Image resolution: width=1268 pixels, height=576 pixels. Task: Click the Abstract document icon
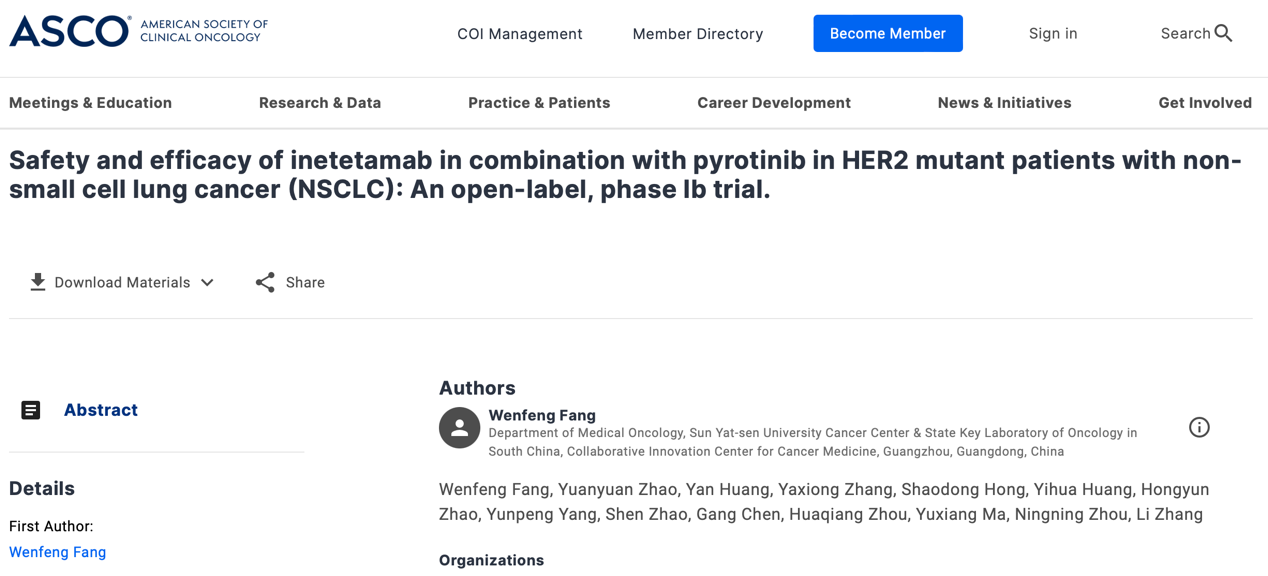31,410
